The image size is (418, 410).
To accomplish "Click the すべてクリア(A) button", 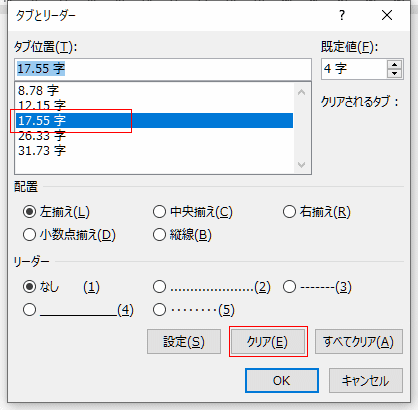I will pyautogui.click(x=359, y=342).
